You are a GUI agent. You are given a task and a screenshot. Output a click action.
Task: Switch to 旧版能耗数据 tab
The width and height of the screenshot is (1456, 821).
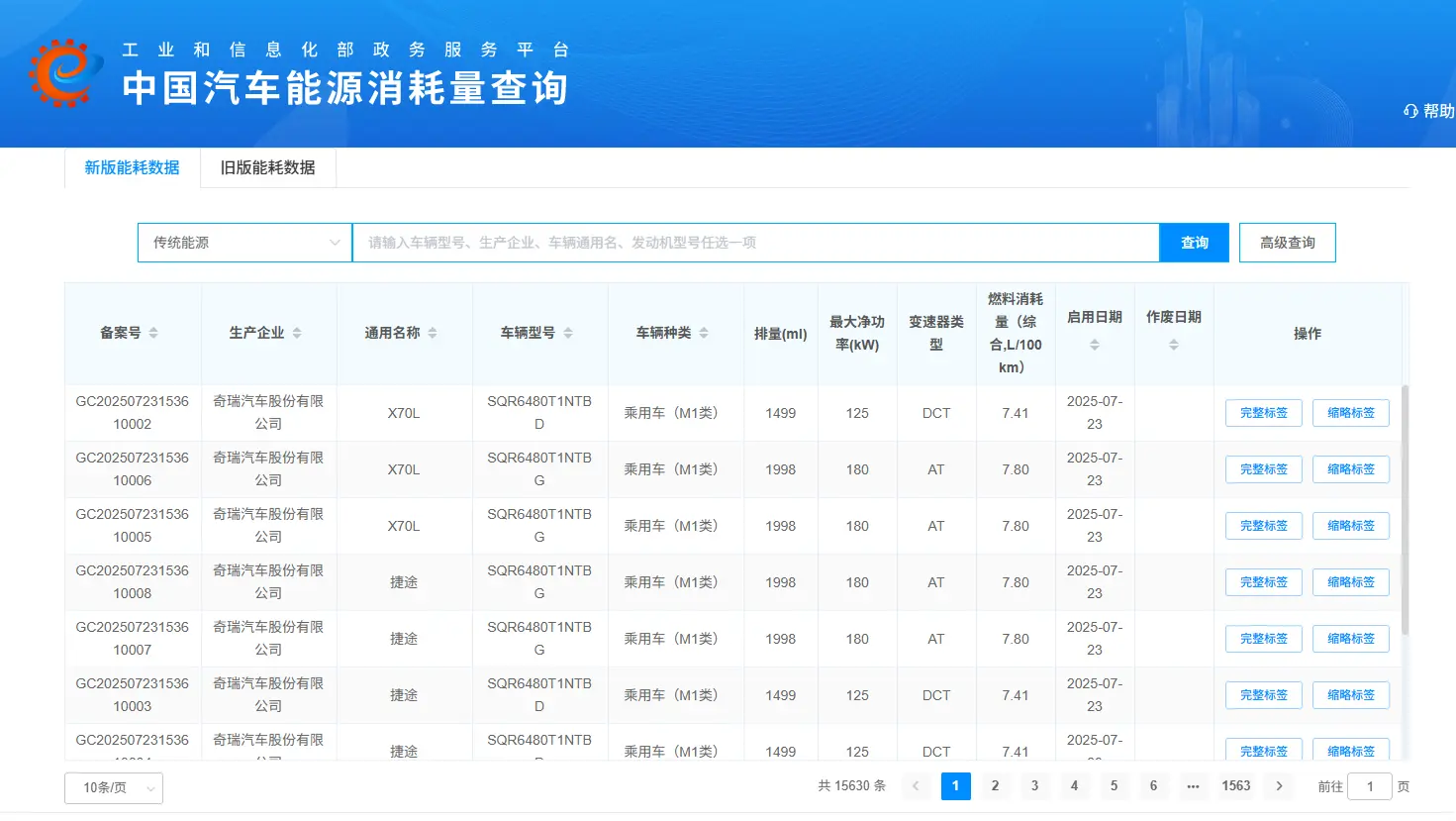click(268, 167)
